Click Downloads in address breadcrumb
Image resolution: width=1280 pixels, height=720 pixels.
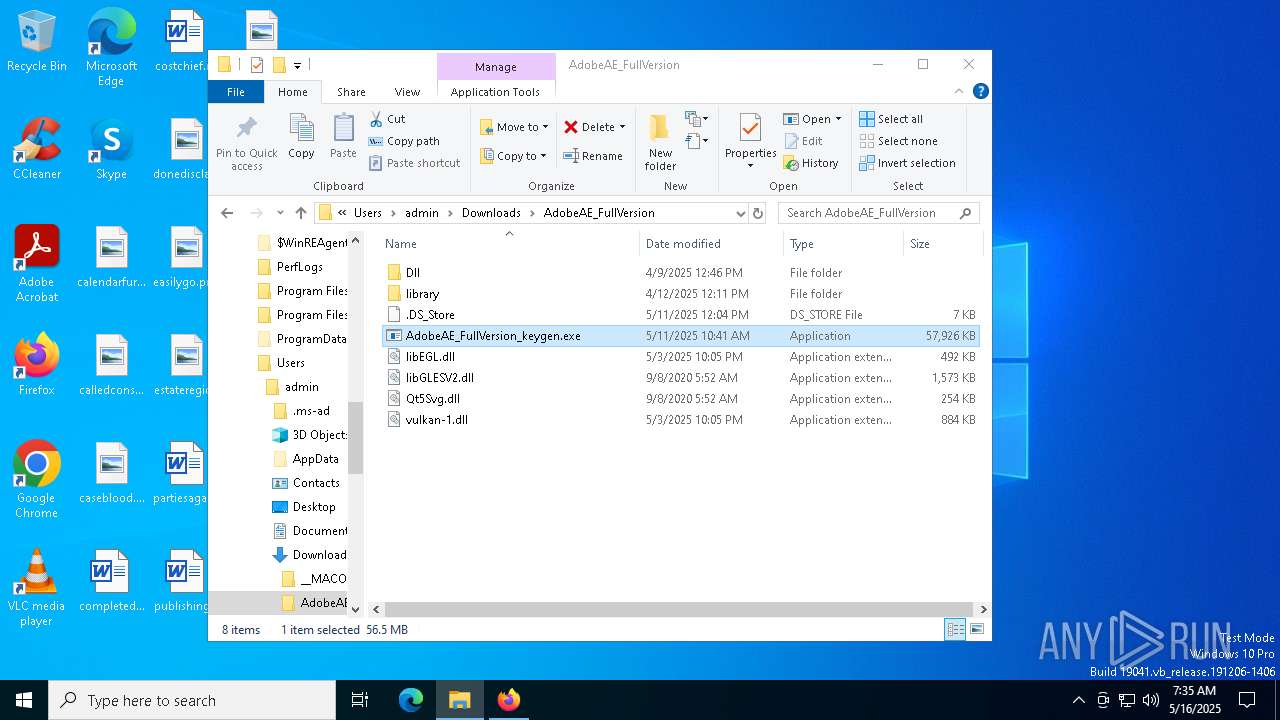[x=491, y=213]
